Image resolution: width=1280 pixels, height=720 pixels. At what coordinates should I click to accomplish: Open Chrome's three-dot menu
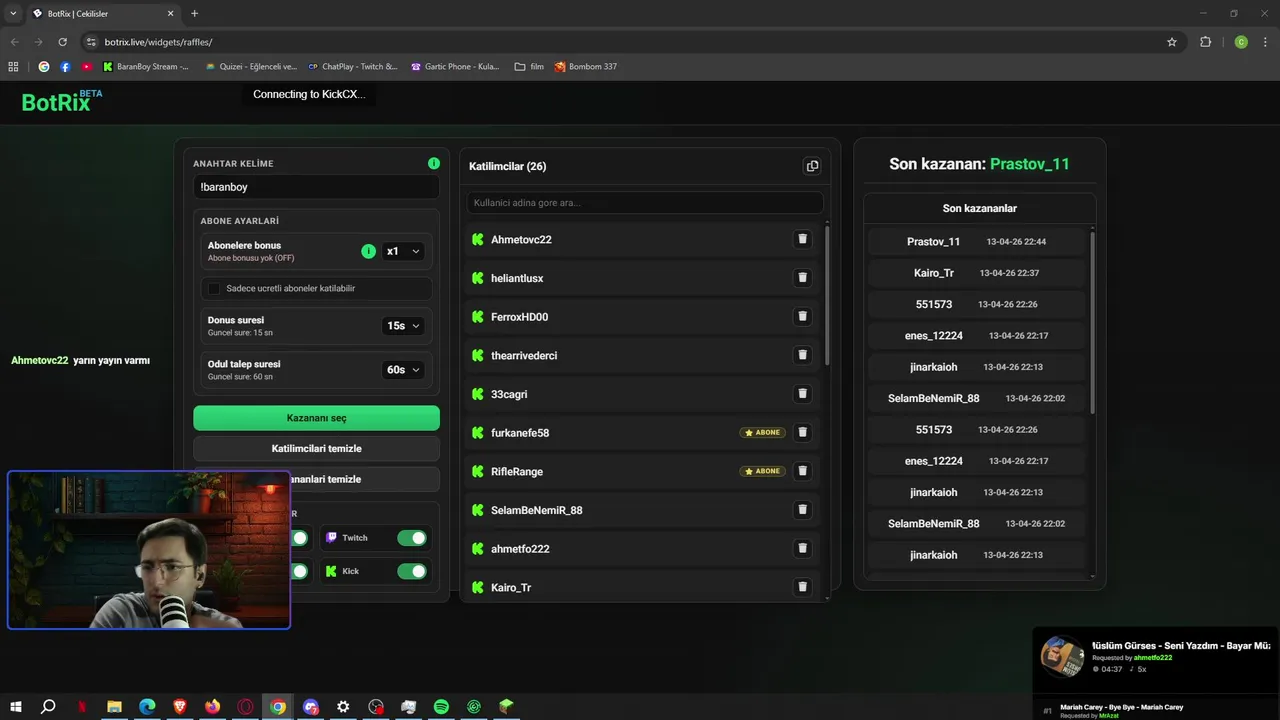(x=1266, y=42)
